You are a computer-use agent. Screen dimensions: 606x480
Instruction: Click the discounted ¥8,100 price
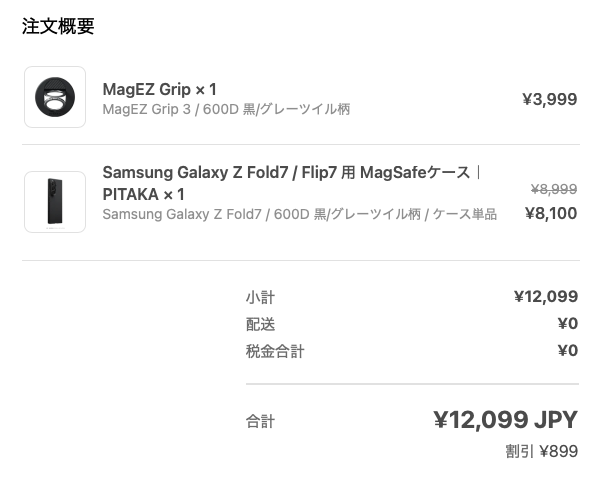tap(551, 213)
